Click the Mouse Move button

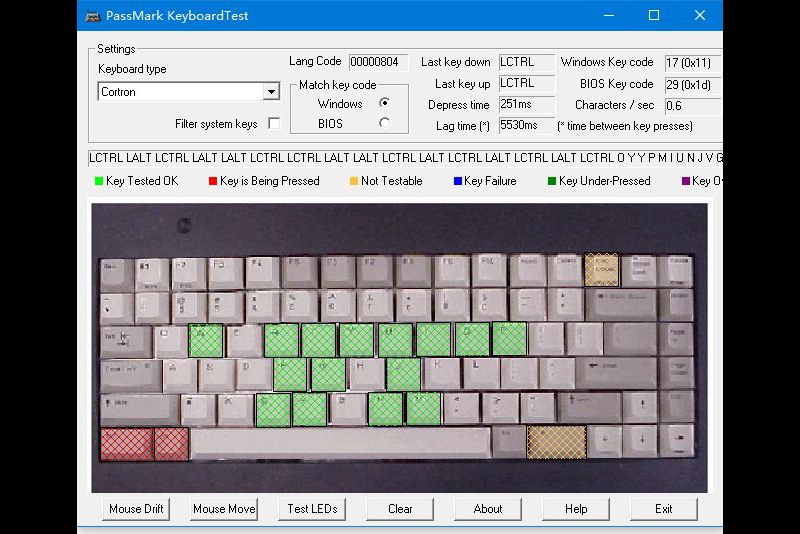(224, 509)
